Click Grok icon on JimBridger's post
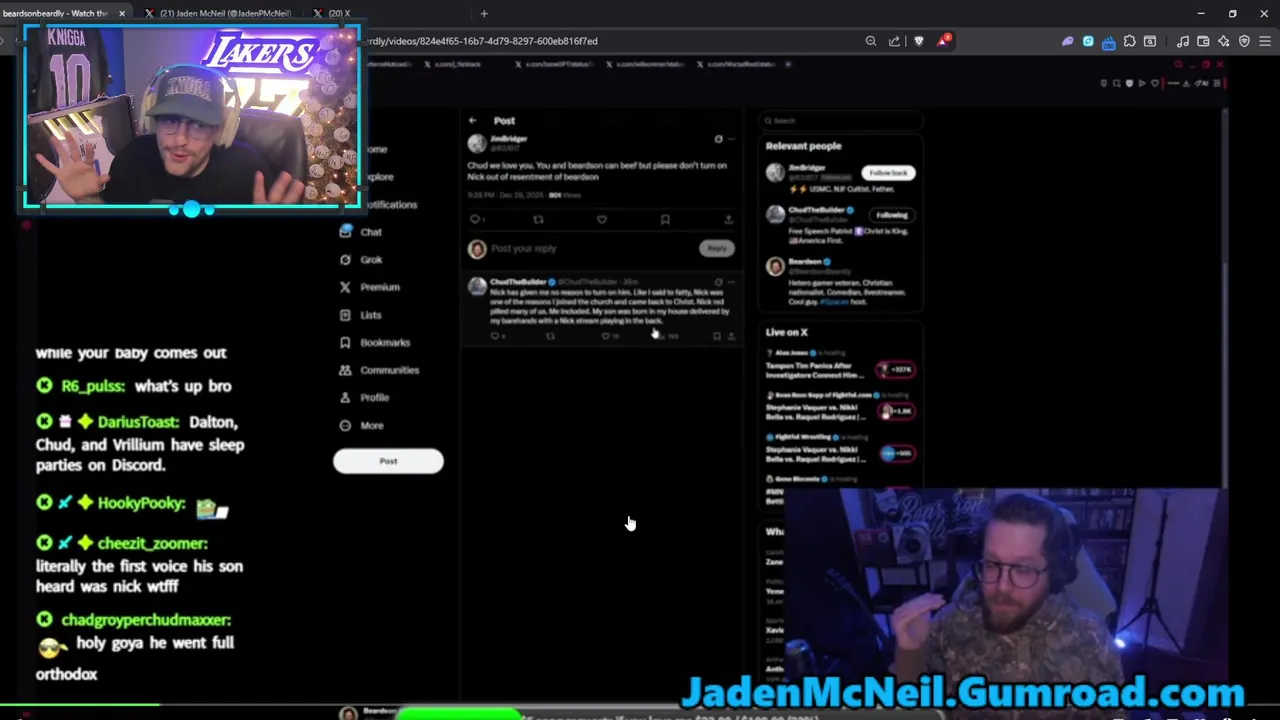 (x=718, y=139)
